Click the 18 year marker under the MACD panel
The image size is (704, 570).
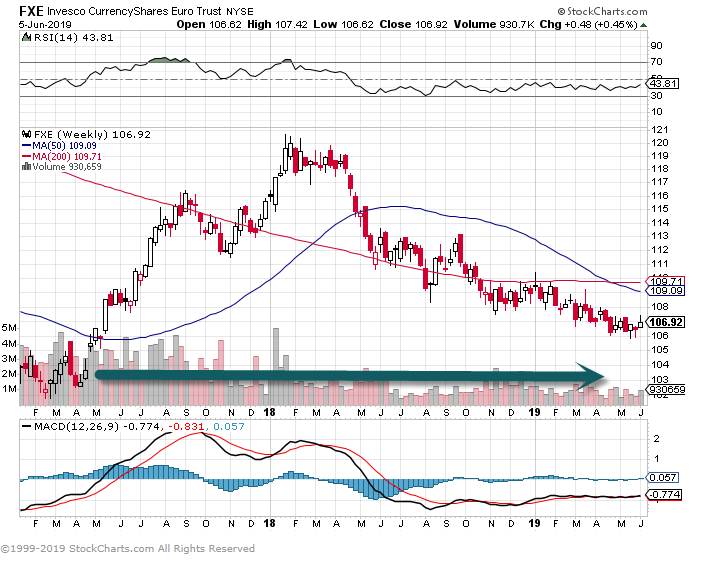[x=269, y=523]
